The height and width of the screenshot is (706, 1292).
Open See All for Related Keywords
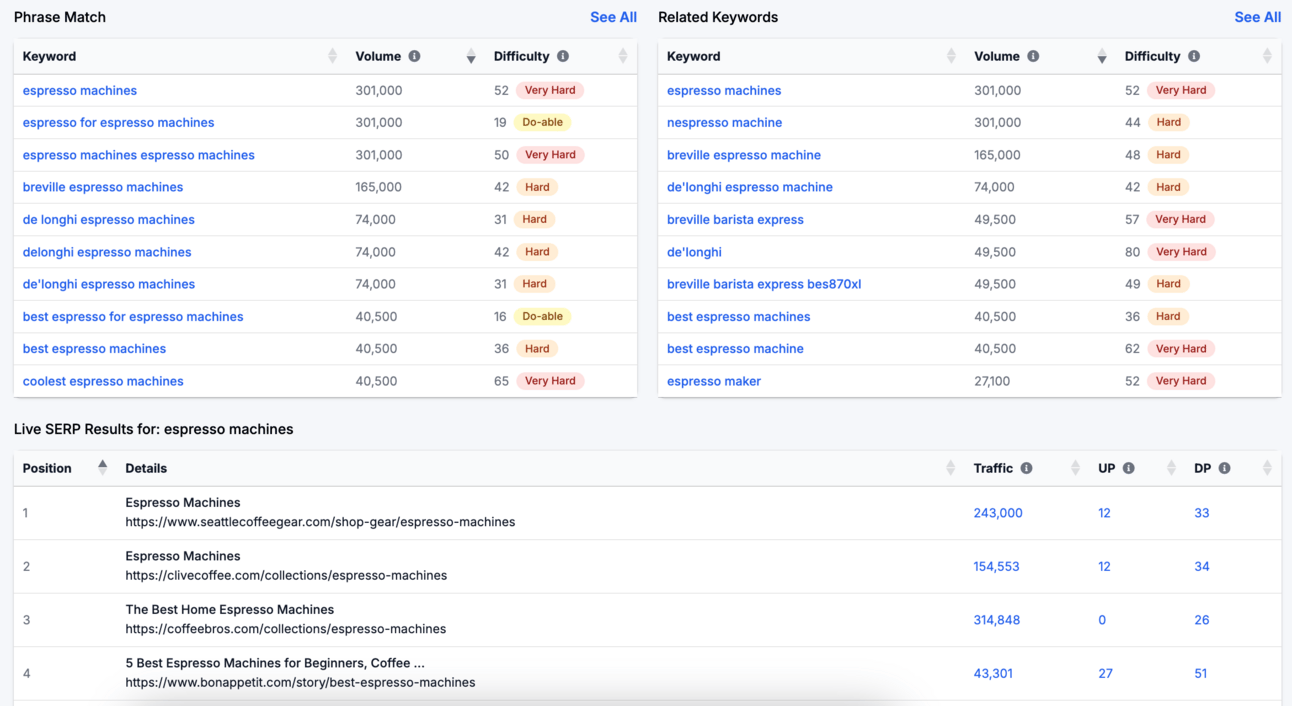(1257, 17)
